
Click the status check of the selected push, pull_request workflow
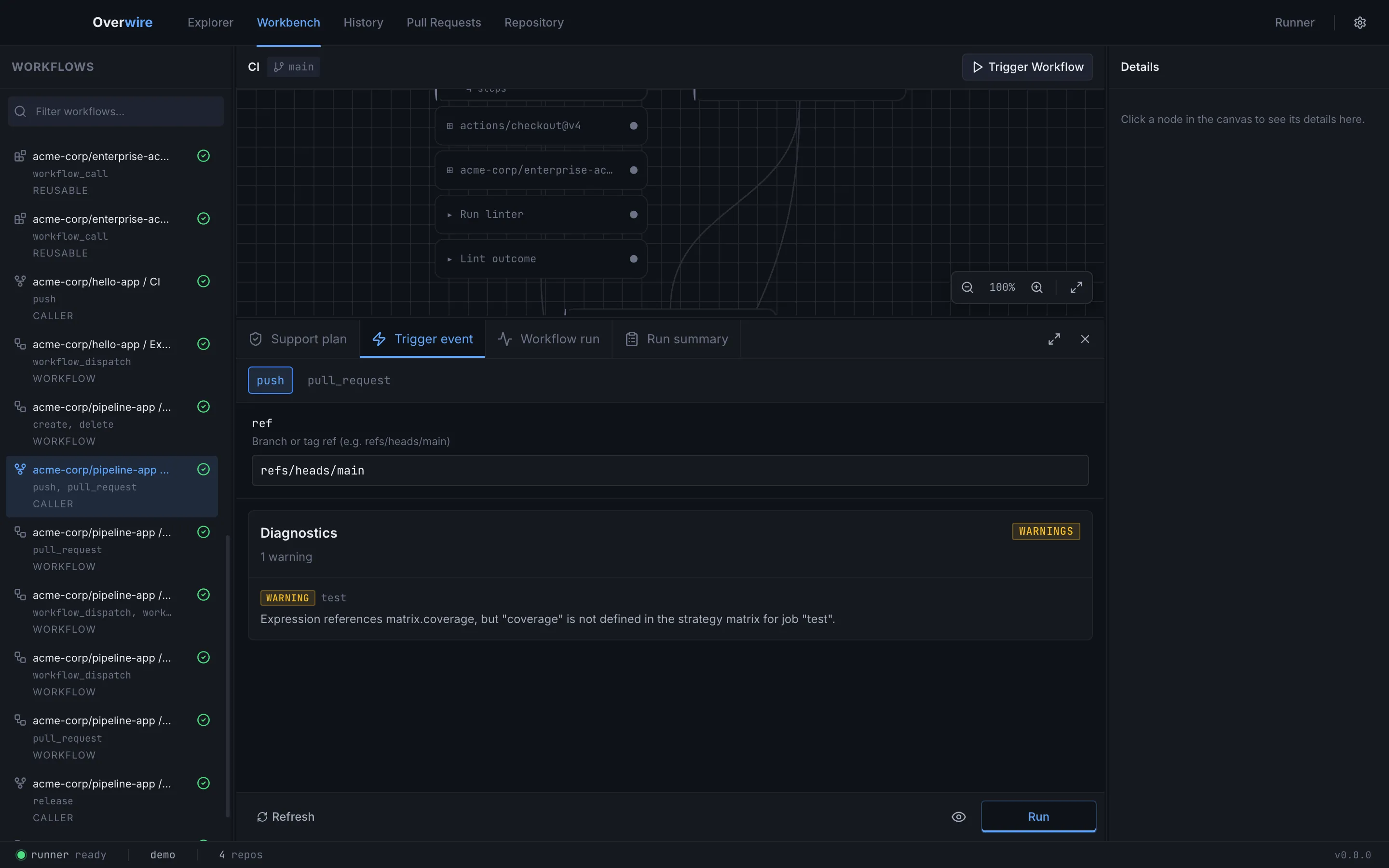pos(203,469)
